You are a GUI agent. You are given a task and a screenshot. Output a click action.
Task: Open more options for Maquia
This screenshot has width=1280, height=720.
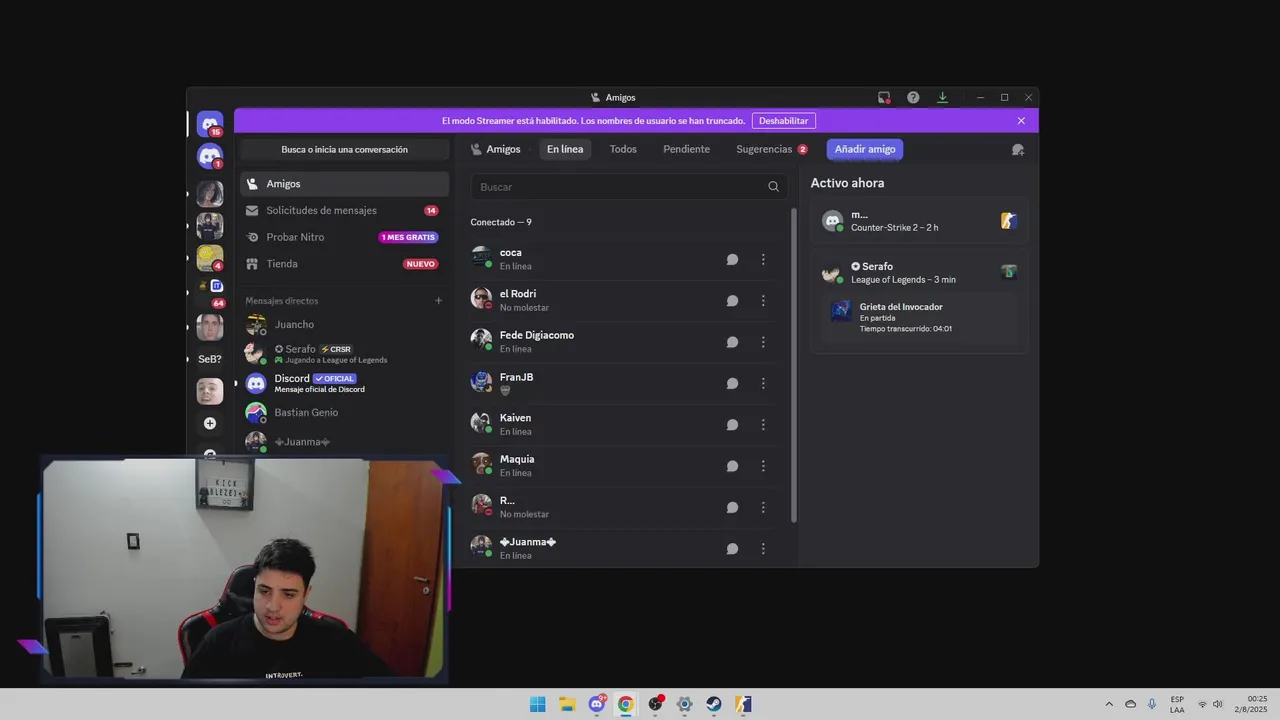point(763,466)
